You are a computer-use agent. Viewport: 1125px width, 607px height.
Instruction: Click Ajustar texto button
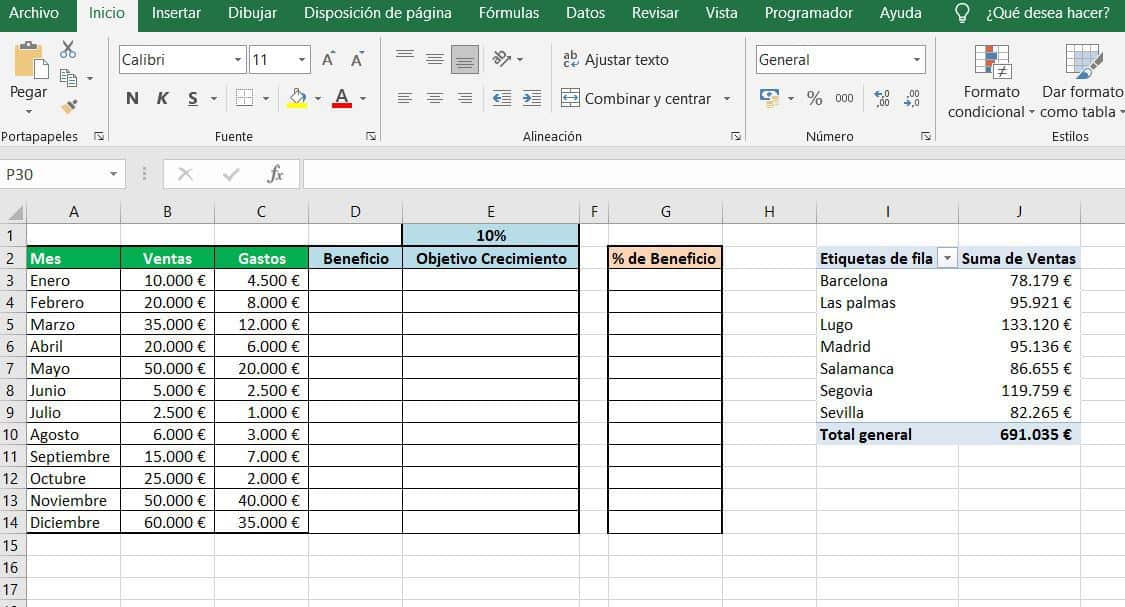616,60
